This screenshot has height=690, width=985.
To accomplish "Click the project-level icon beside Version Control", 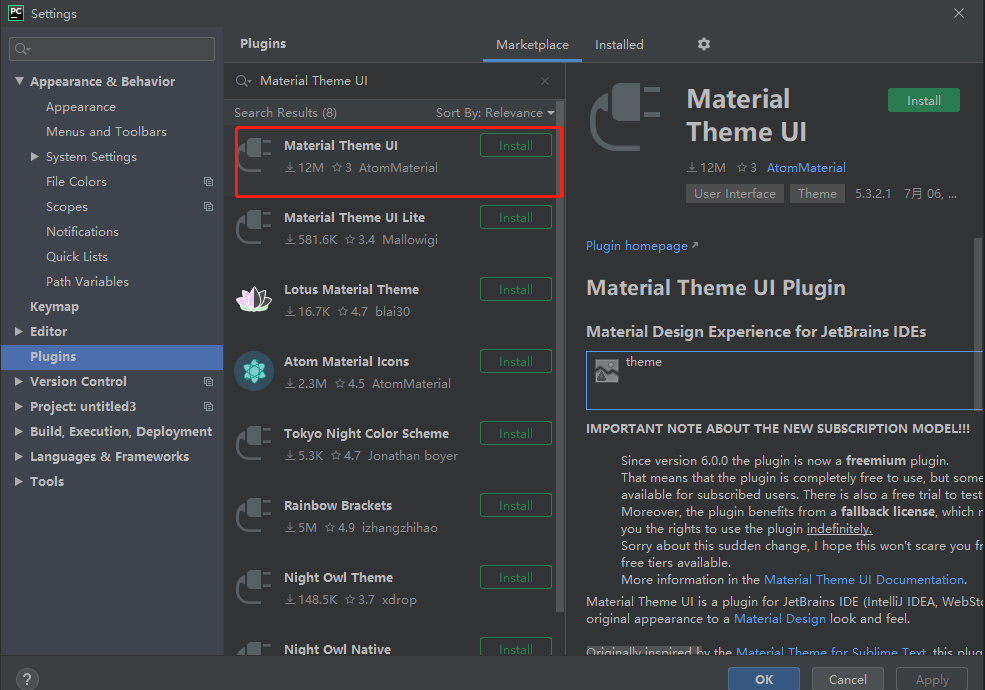I will pos(208,382).
